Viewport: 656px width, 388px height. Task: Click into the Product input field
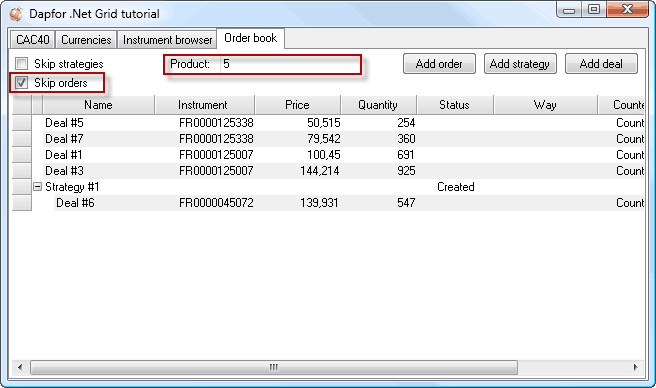point(290,64)
